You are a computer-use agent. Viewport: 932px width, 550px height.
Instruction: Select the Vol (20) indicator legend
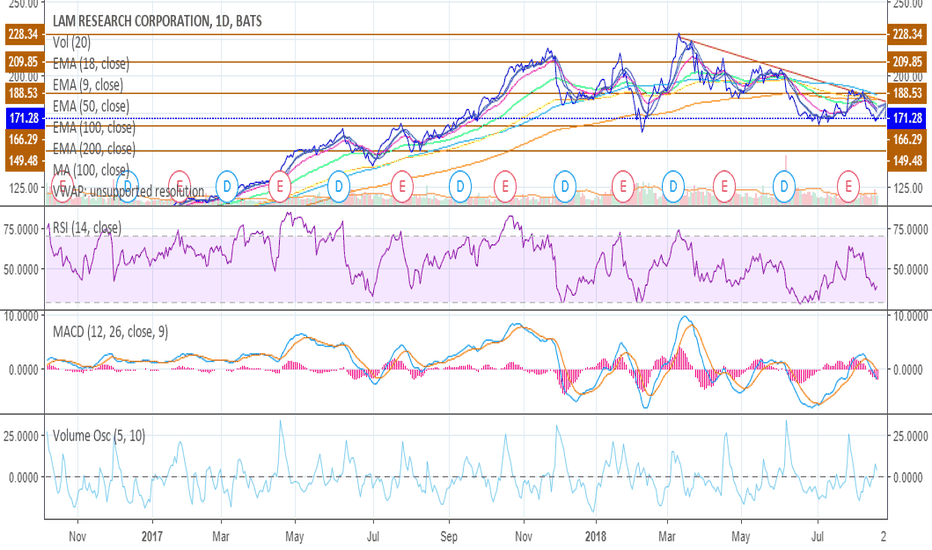pyautogui.click(x=71, y=42)
